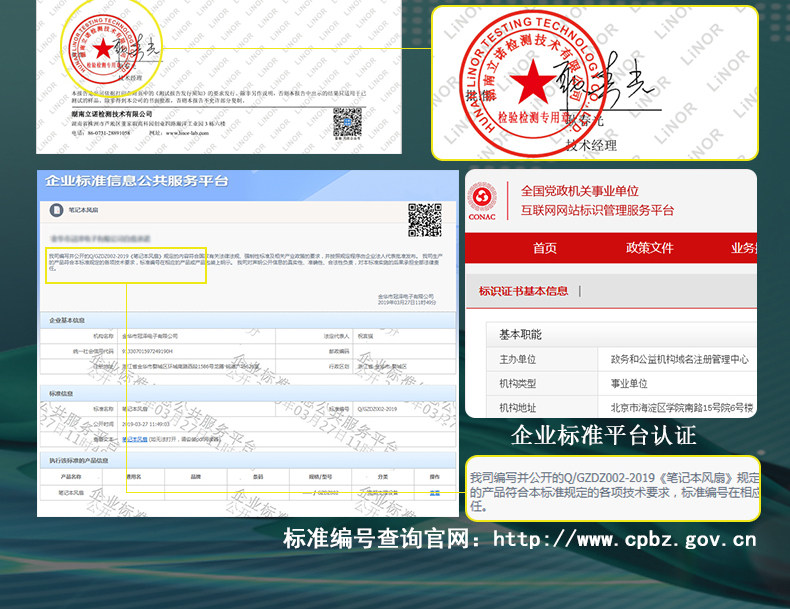Click the small red stamp on test report
Screen dimensions: 790x609
102,49
